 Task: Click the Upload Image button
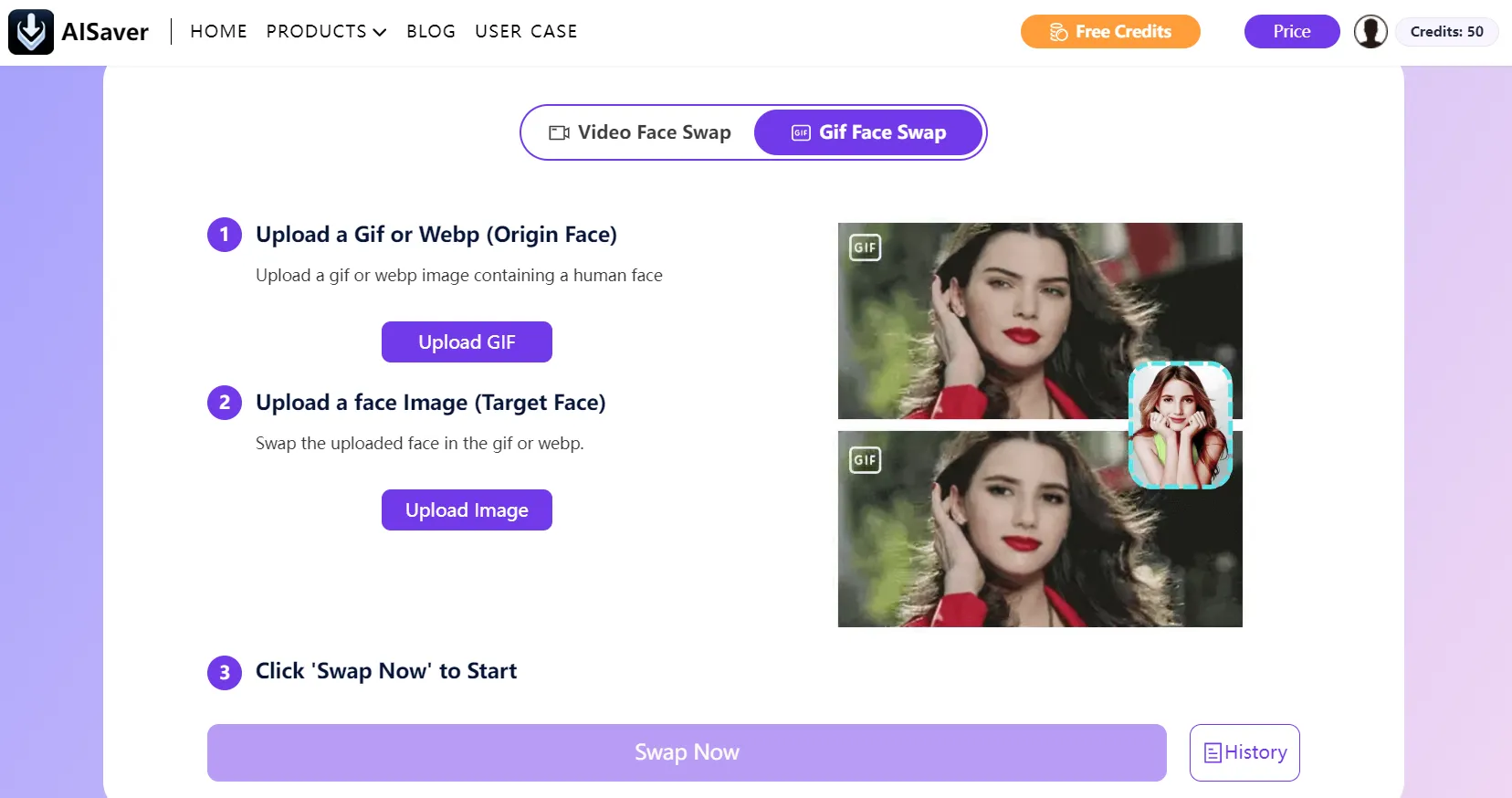point(467,510)
